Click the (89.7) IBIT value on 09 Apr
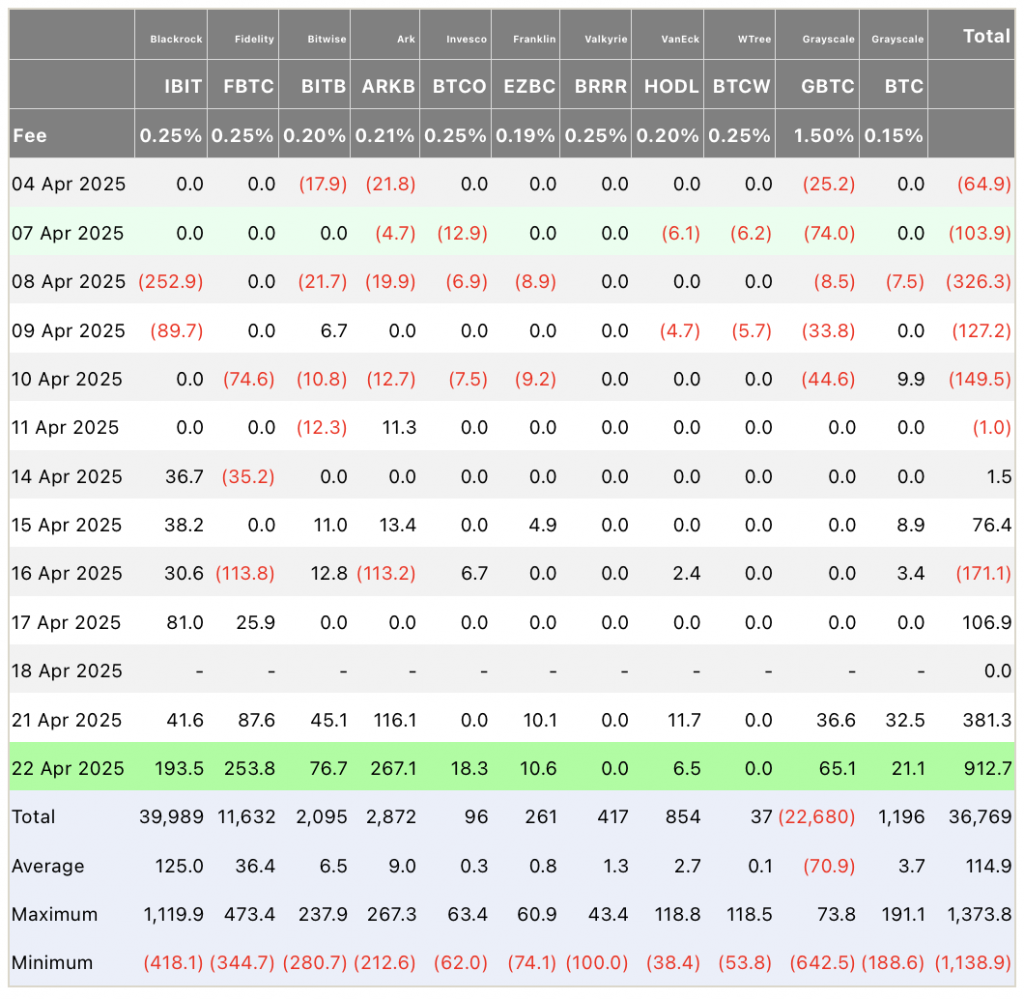This screenshot has width=1024, height=999. point(176,330)
